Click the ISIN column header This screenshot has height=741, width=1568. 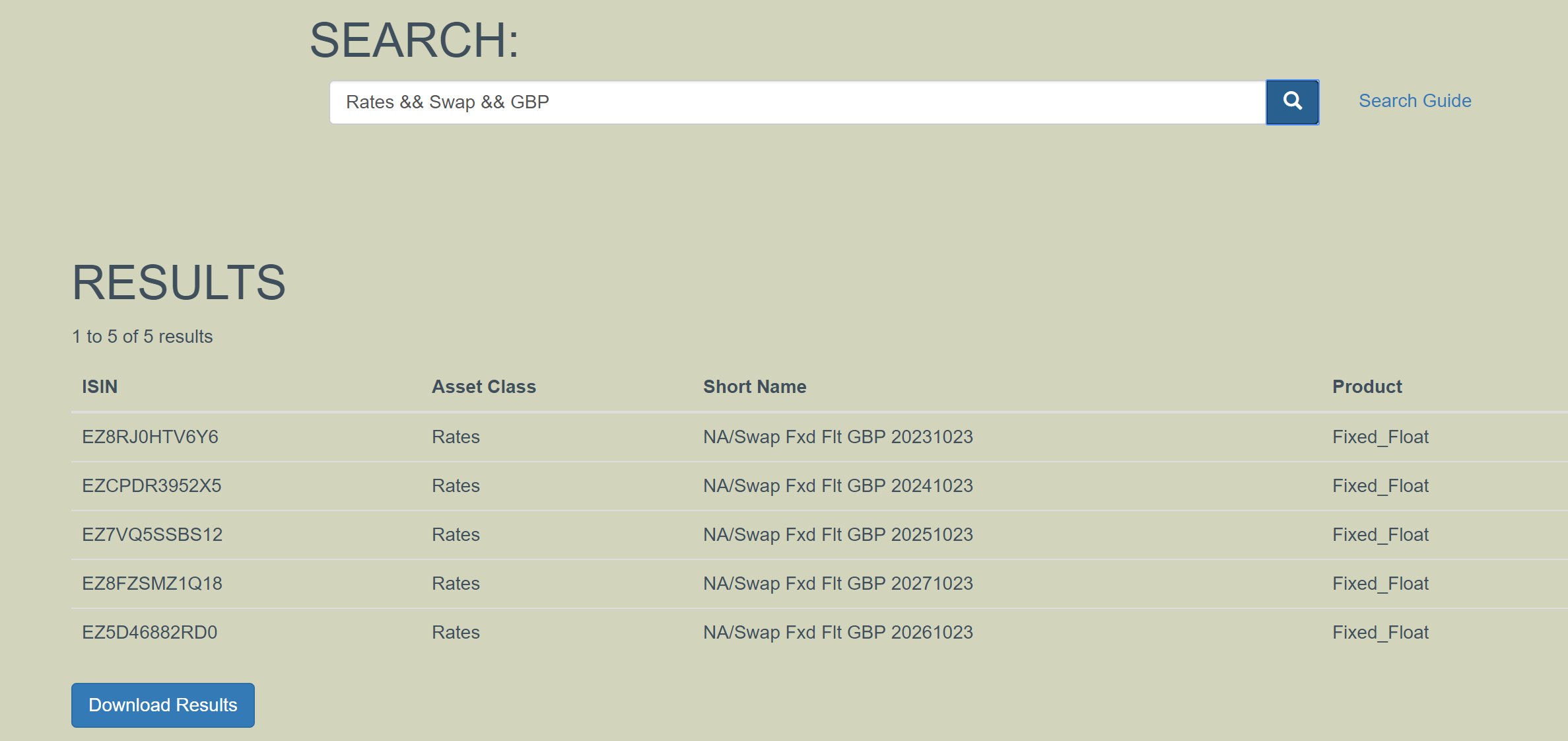(100, 386)
